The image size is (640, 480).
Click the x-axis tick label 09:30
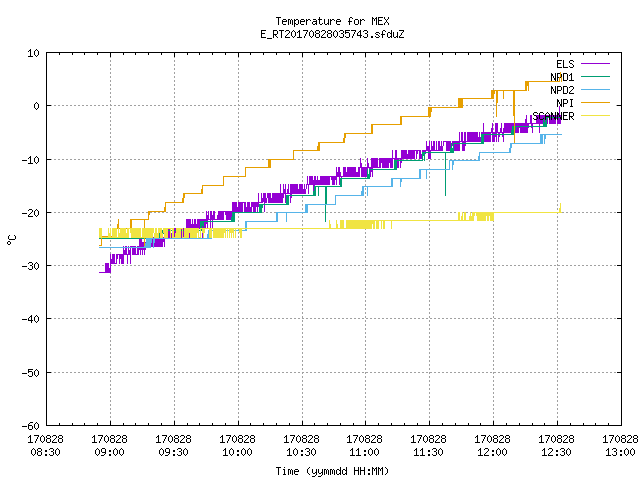173,452
